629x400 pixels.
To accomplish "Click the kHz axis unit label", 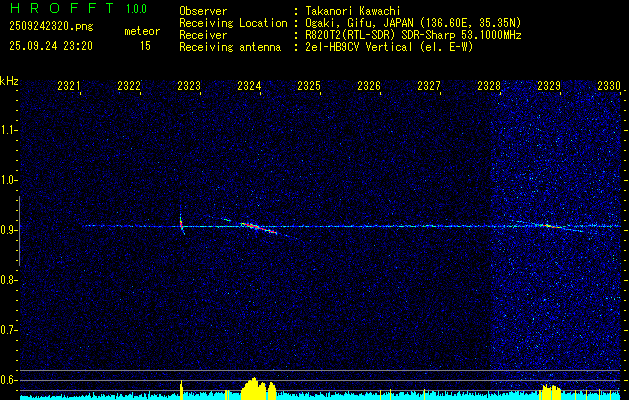I will [9, 81].
